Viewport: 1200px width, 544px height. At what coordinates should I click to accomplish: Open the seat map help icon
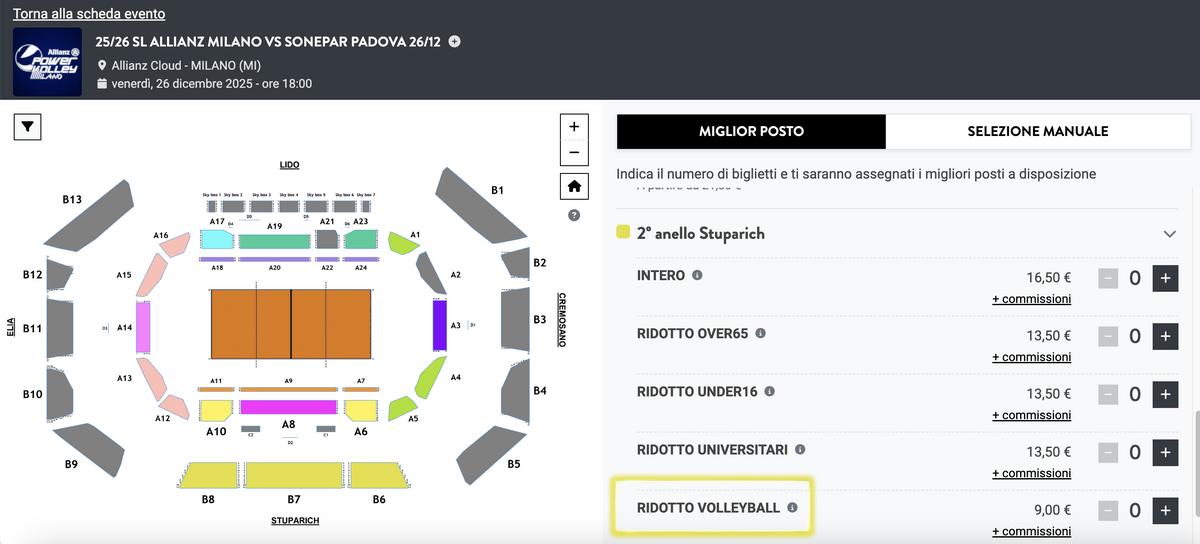[x=574, y=215]
